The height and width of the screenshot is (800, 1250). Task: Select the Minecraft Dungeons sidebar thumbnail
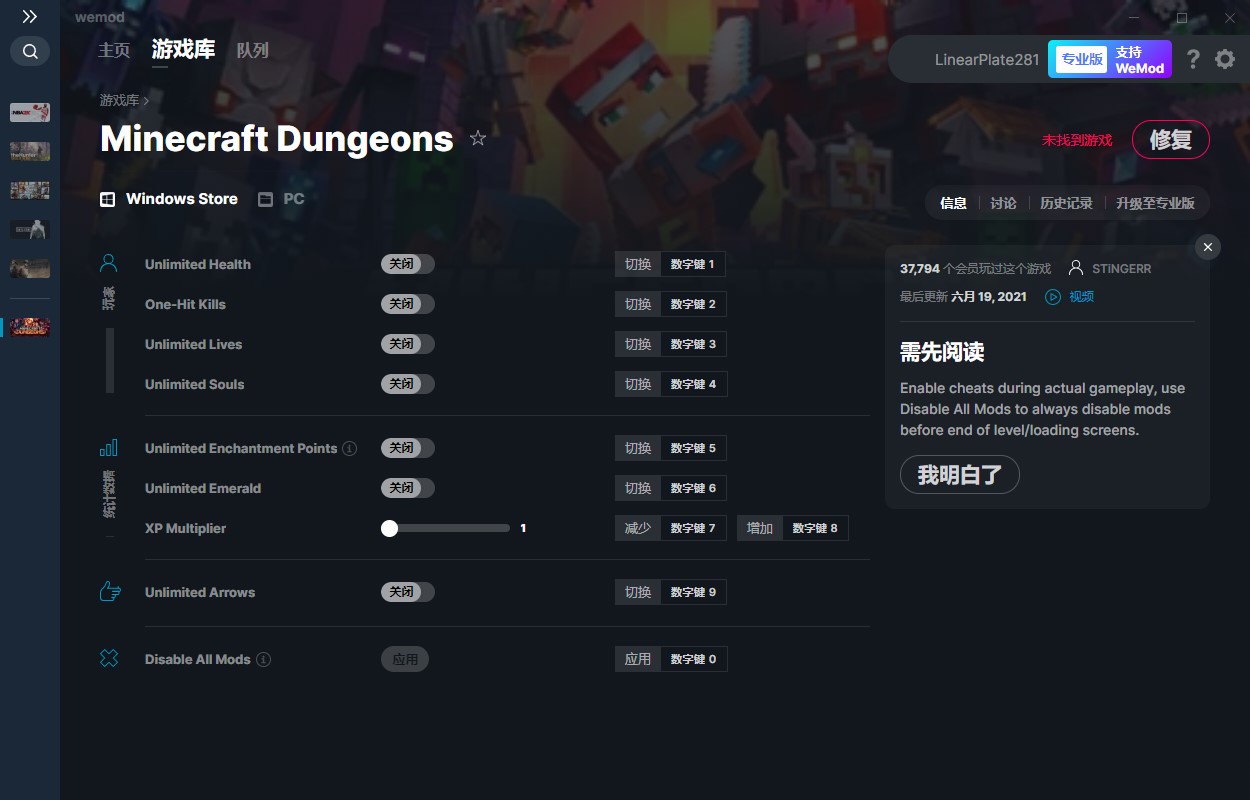30,327
